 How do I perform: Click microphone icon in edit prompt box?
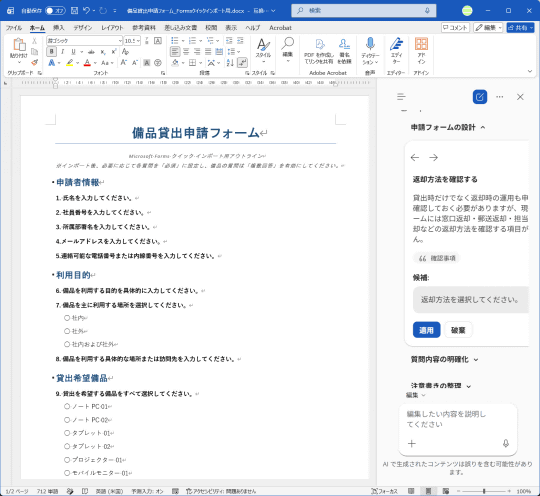click(506, 443)
